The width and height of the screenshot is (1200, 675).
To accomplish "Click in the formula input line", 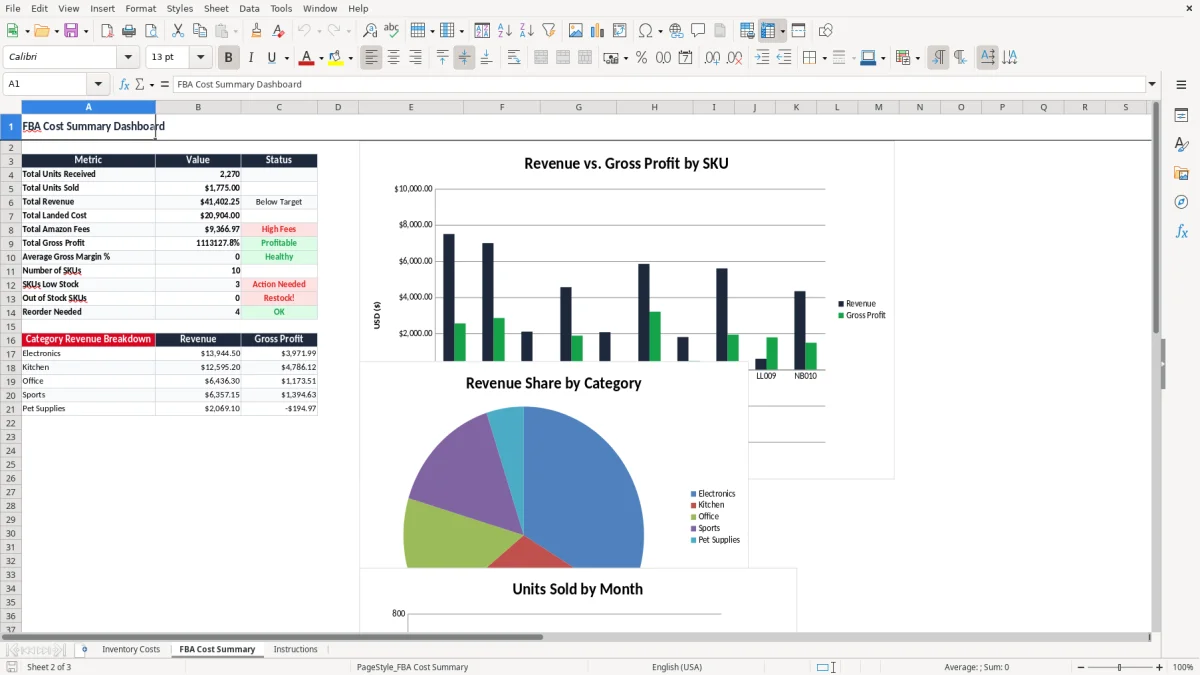I will pos(658,84).
